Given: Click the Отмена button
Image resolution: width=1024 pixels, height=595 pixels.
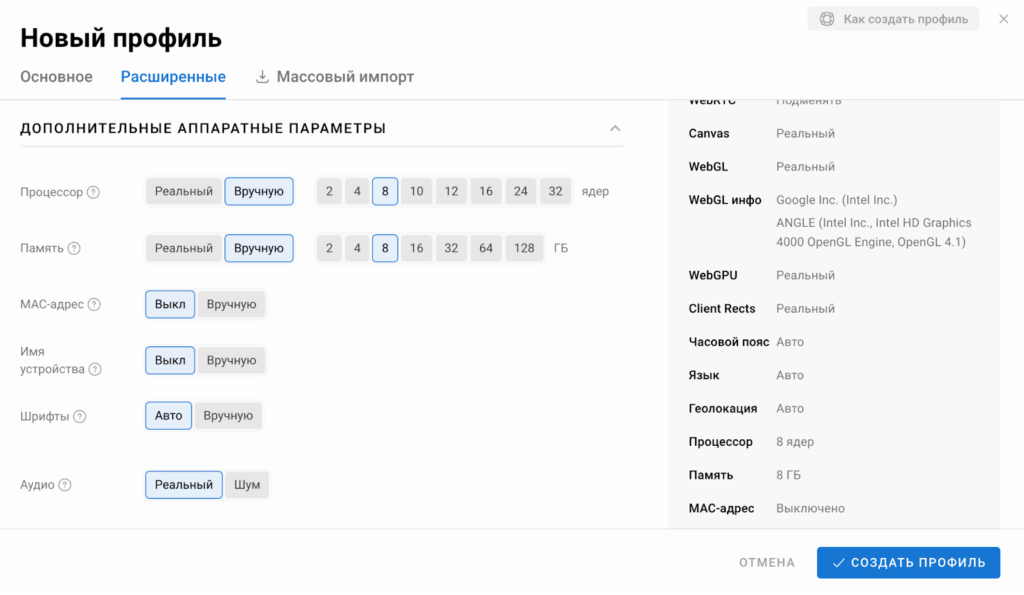Looking at the screenshot, I should (x=767, y=563).
